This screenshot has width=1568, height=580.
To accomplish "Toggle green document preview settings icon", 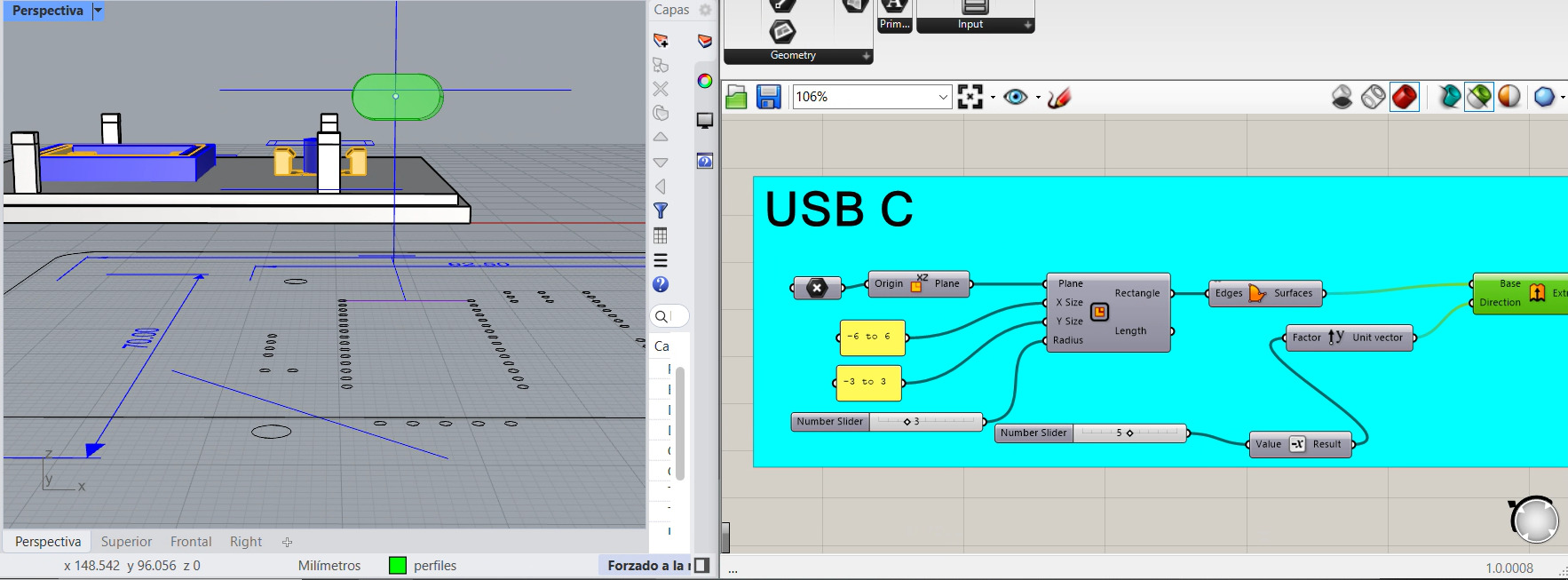I will (x=1479, y=97).
